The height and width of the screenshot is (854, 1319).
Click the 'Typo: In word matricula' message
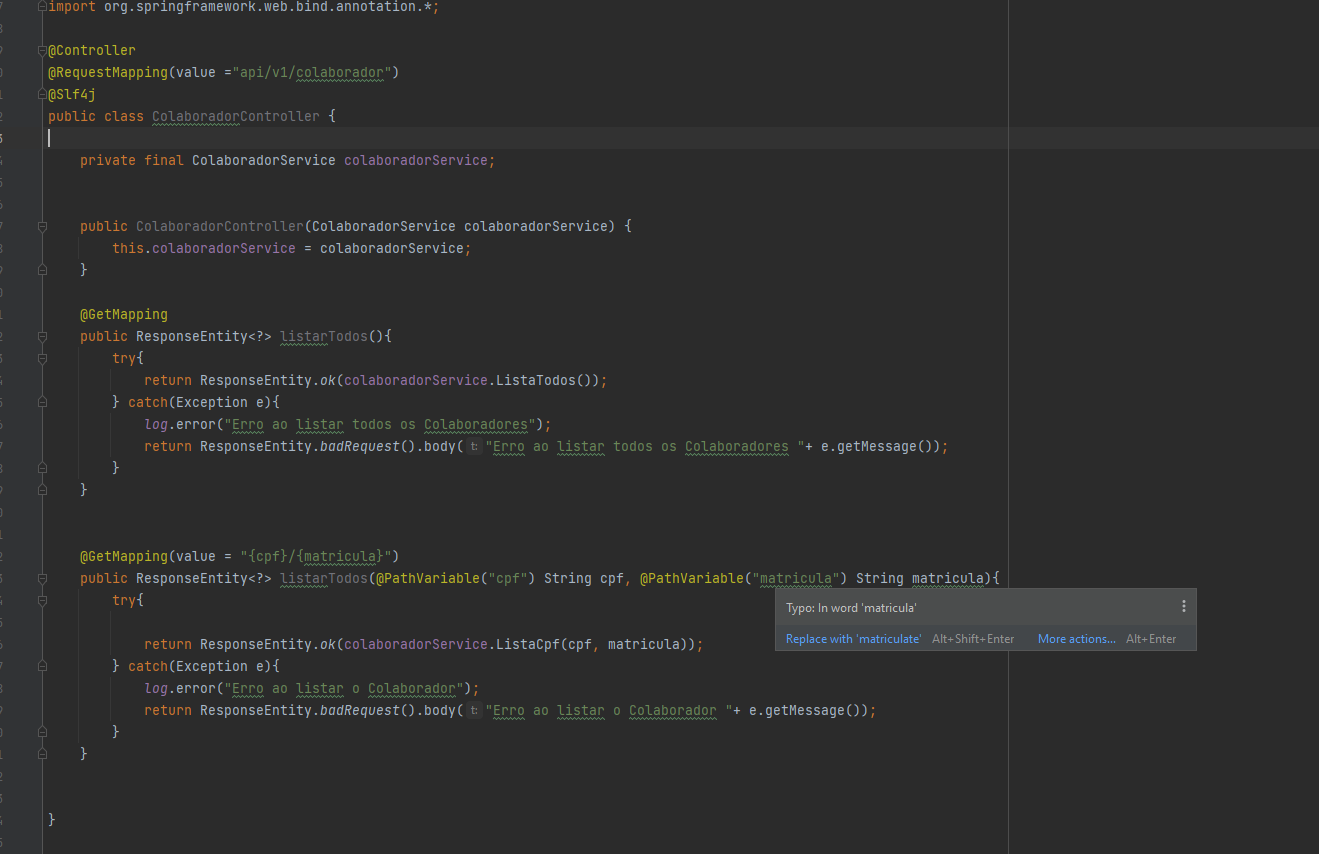coord(851,607)
